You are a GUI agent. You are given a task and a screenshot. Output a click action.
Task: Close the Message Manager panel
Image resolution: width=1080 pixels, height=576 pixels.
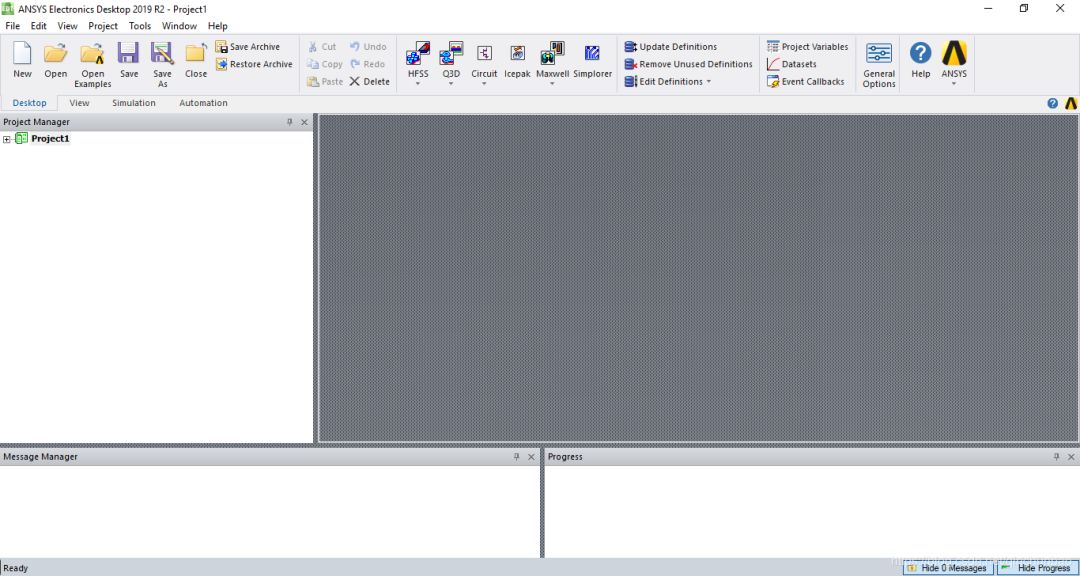click(531, 457)
